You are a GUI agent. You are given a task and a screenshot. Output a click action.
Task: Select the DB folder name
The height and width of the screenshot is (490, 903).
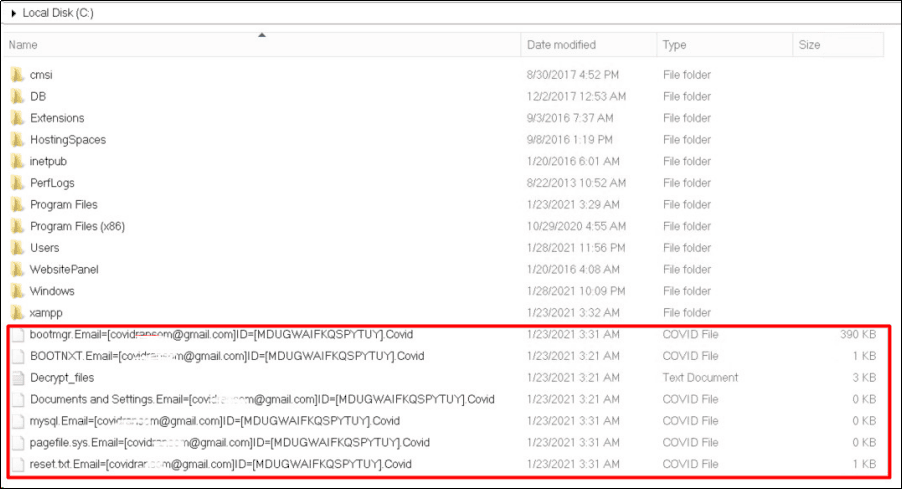pos(38,96)
